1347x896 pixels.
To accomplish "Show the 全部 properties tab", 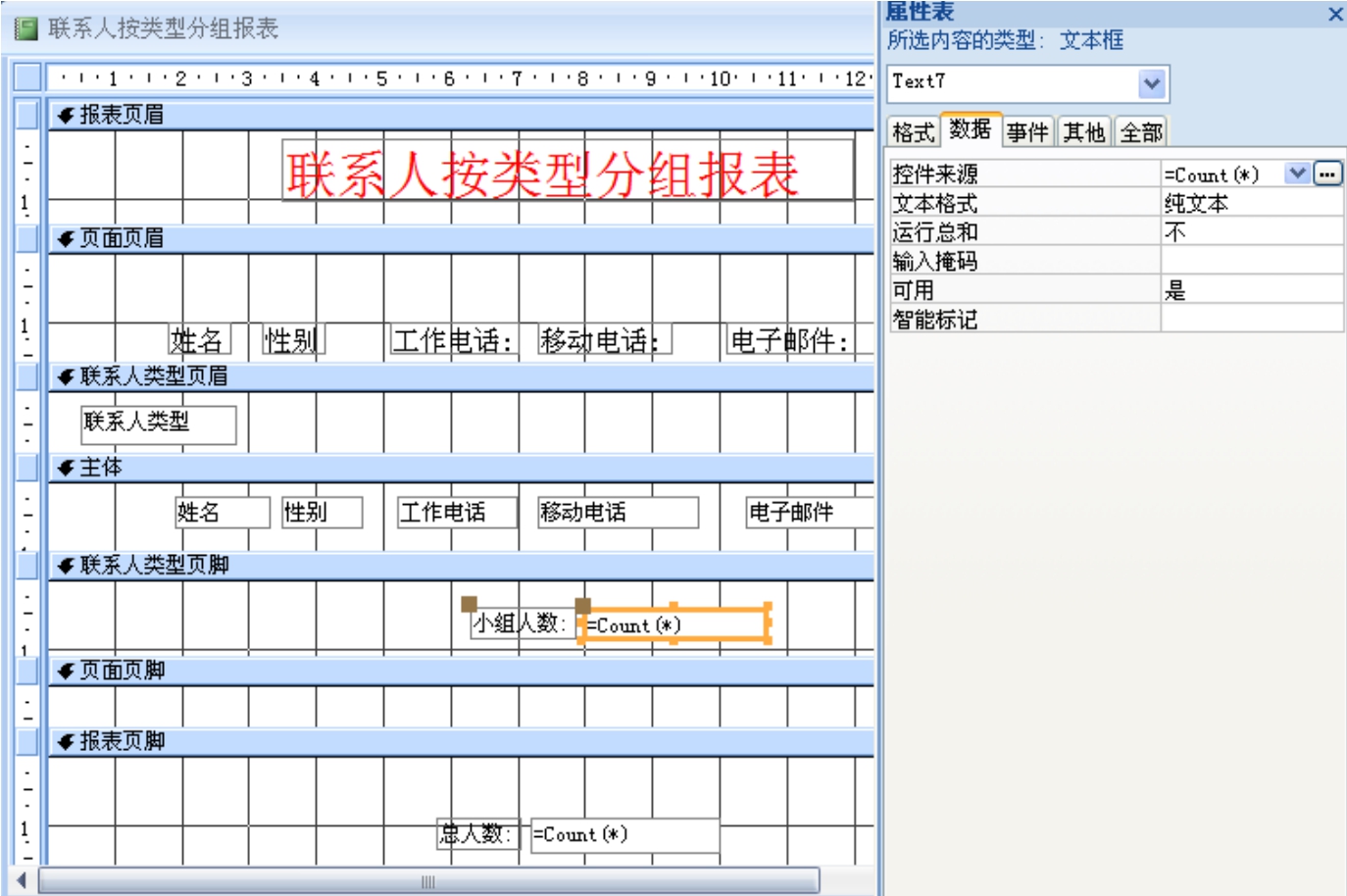I will pos(1141,132).
